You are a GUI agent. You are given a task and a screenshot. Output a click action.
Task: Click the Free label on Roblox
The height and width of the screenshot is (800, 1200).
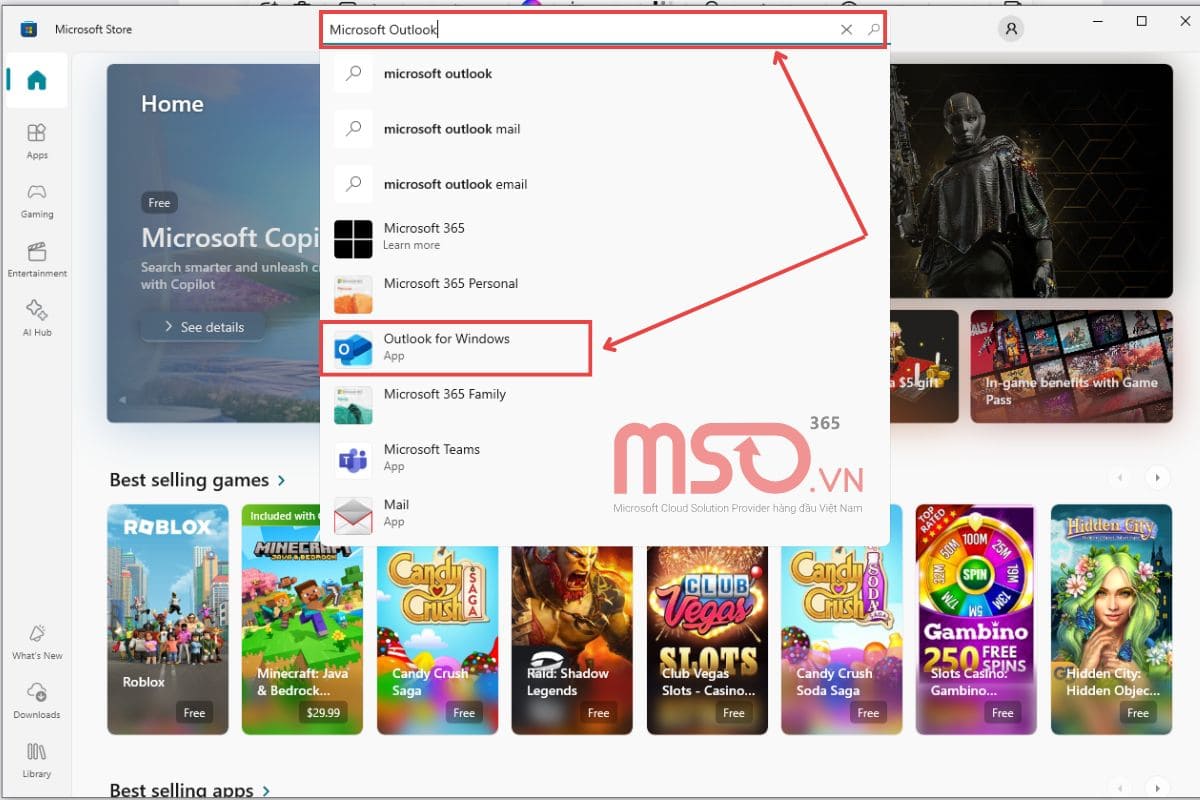194,713
